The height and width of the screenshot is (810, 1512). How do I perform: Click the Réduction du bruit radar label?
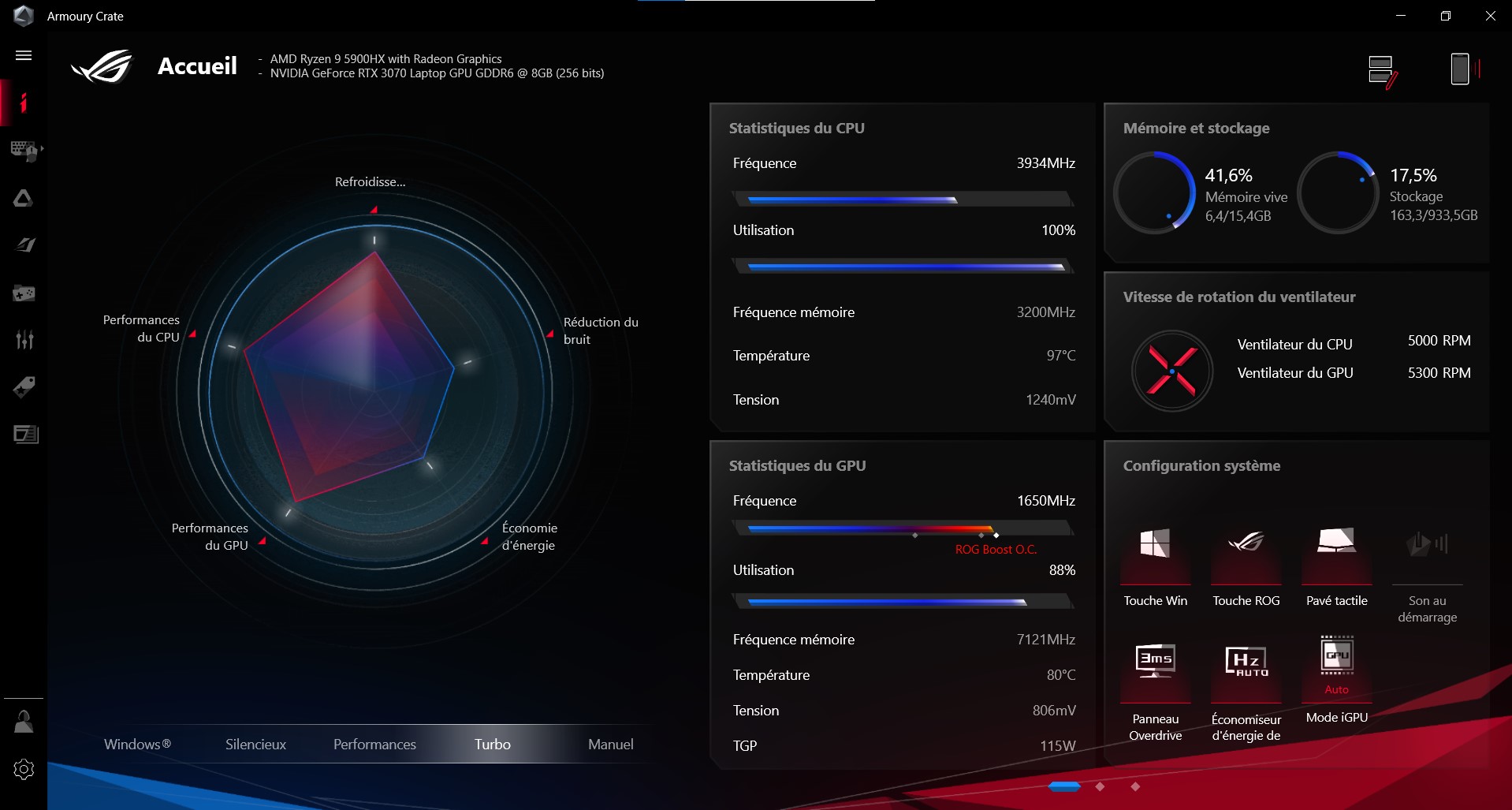pyautogui.click(x=601, y=330)
